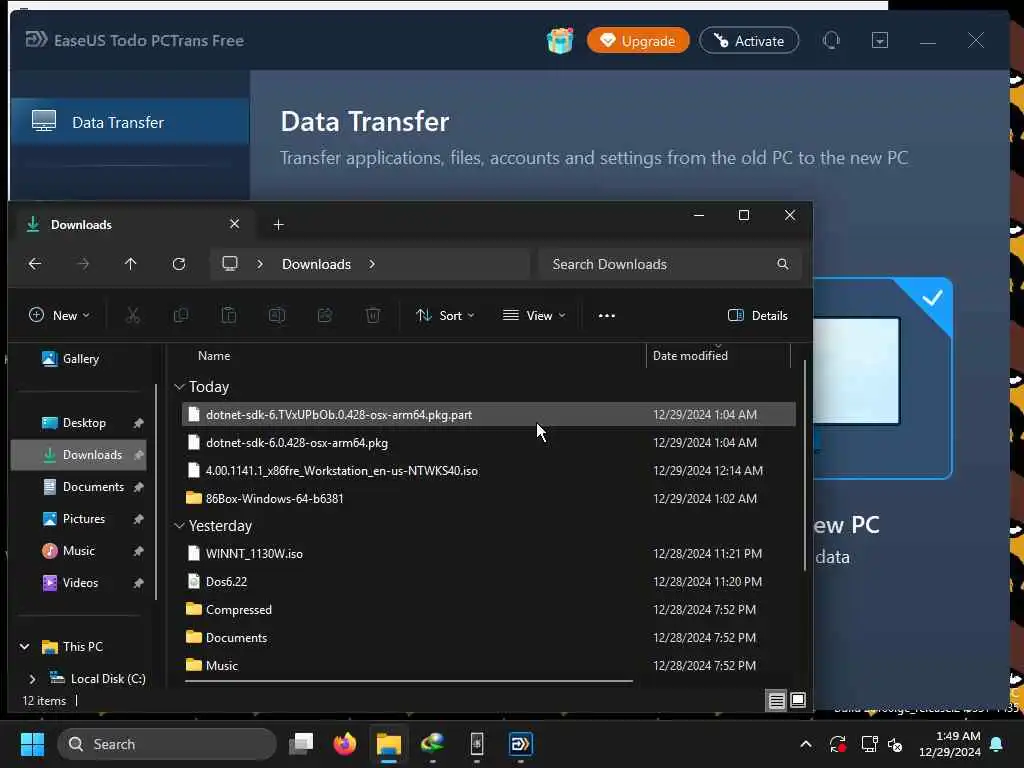The image size is (1024, 768).
Task: Select the WINNT_1130W.iso file
Action: 488,554
